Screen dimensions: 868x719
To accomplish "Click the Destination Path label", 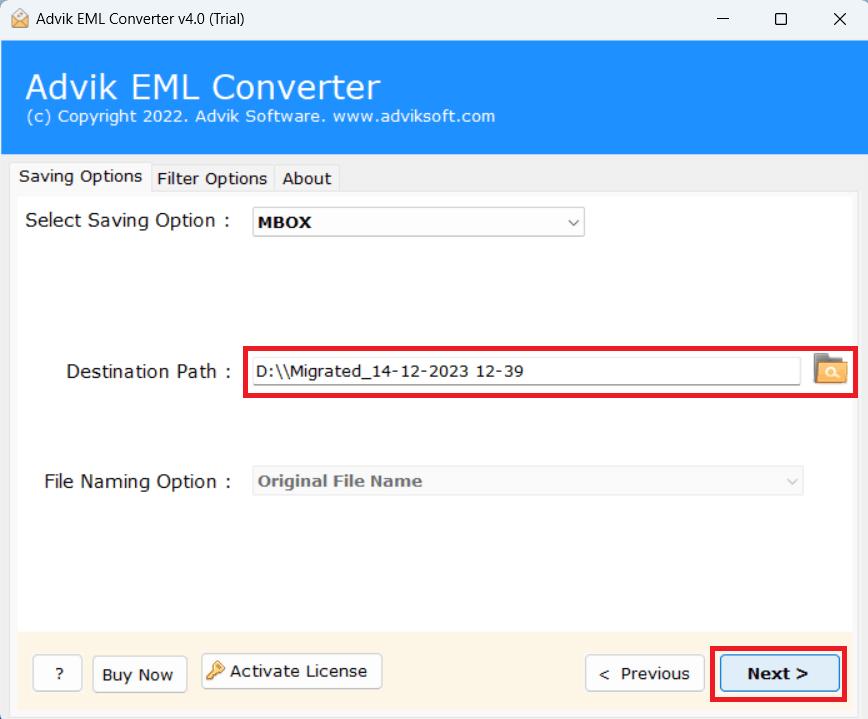I will pos(148,371).
